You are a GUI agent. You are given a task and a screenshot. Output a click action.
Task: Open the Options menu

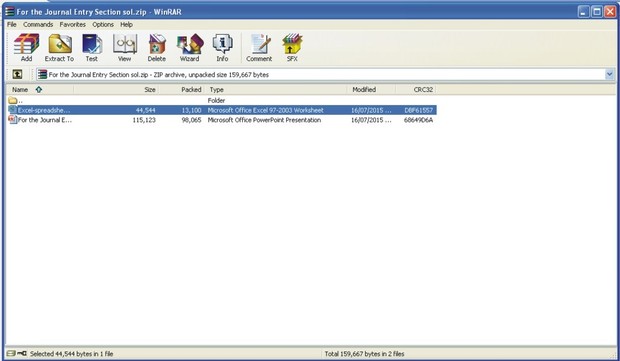103,25
